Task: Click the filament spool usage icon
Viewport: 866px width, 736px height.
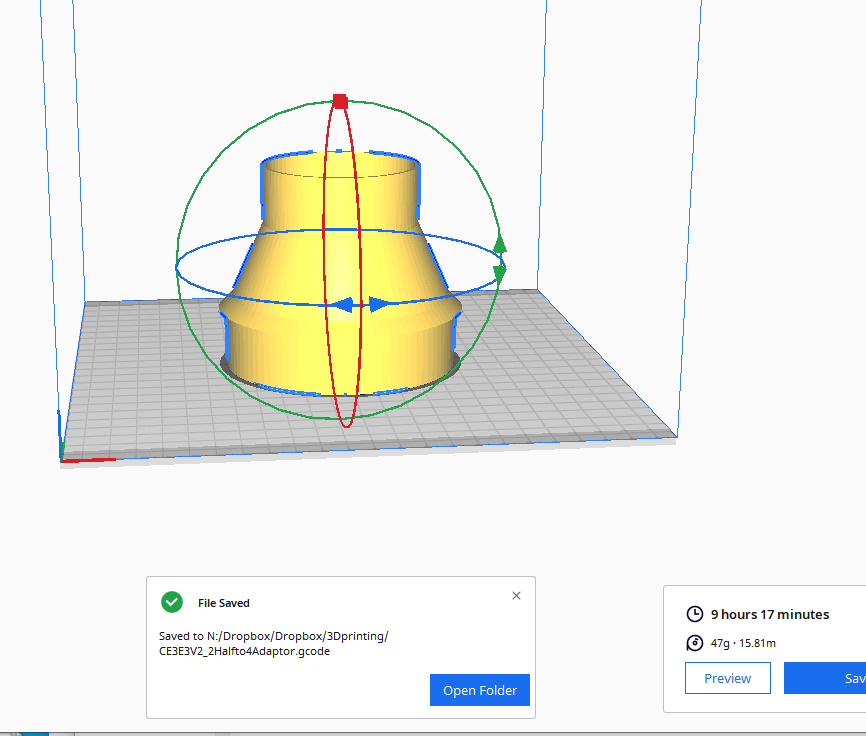Action: [694, 643]
